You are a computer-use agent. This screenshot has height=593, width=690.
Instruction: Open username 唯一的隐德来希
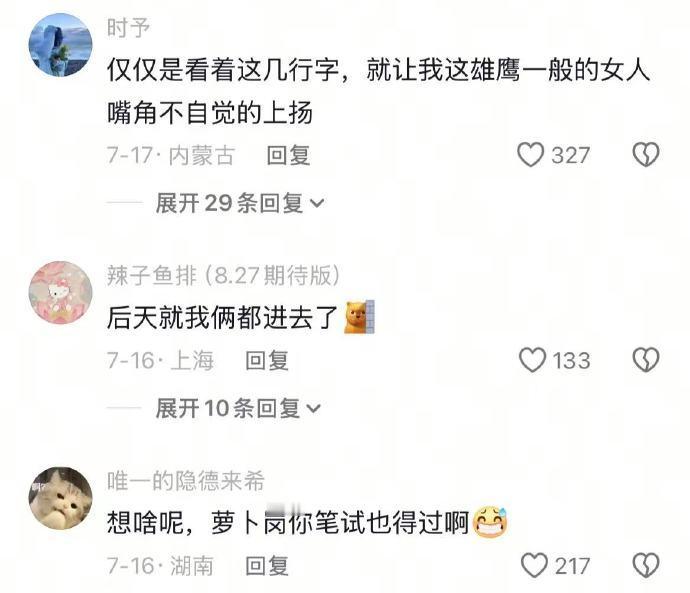[x=186, y=481]
